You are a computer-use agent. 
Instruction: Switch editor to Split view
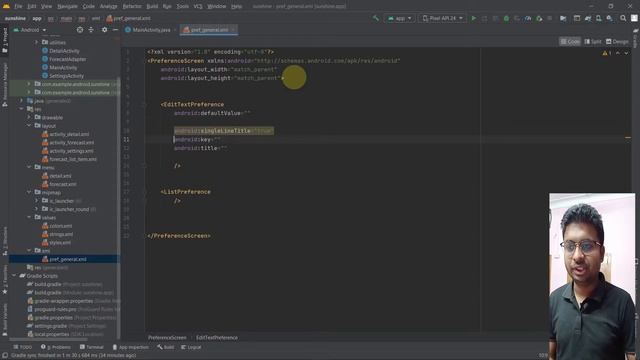(x=593, y=41)
